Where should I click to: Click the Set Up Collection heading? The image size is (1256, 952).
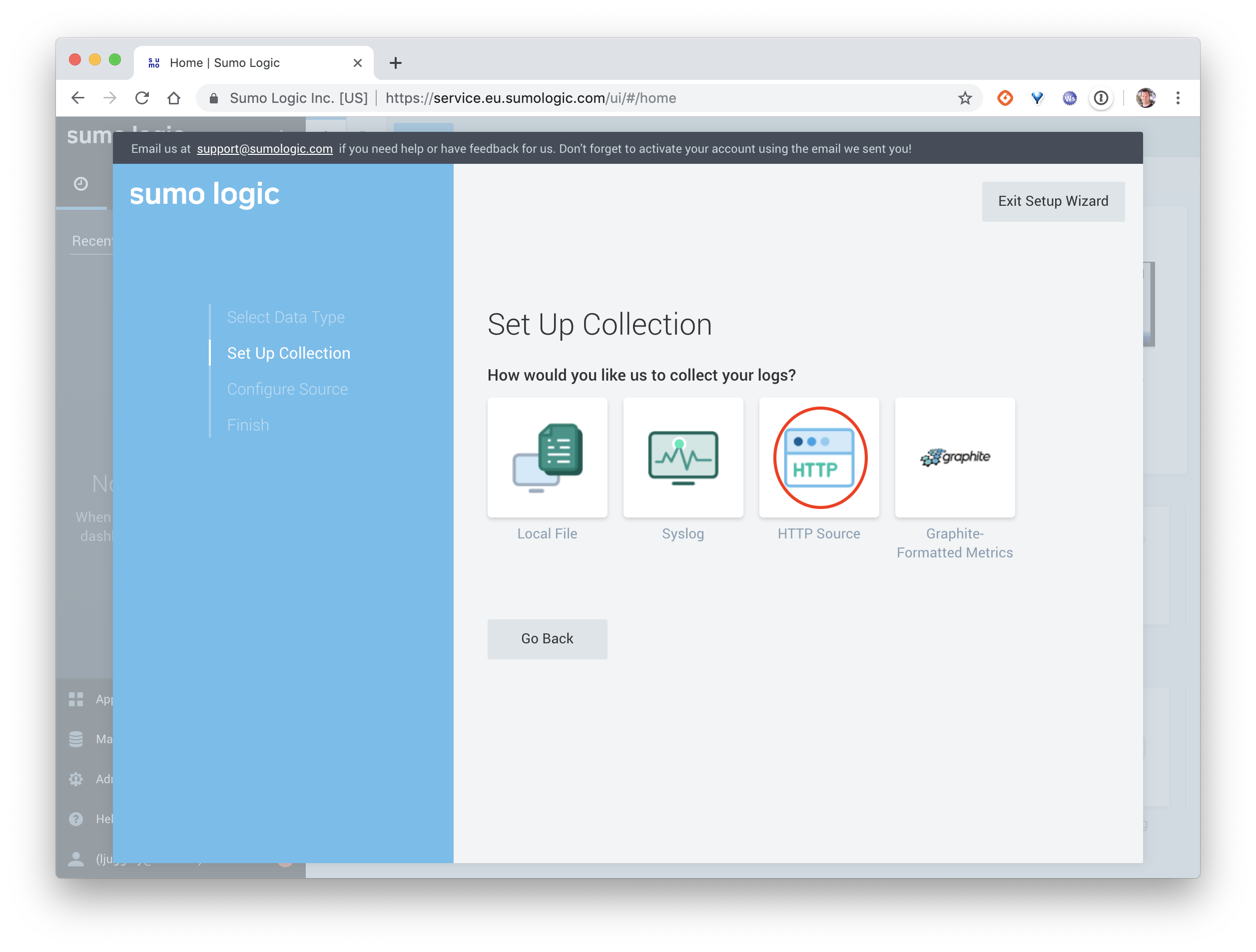(x=600, y=325)
